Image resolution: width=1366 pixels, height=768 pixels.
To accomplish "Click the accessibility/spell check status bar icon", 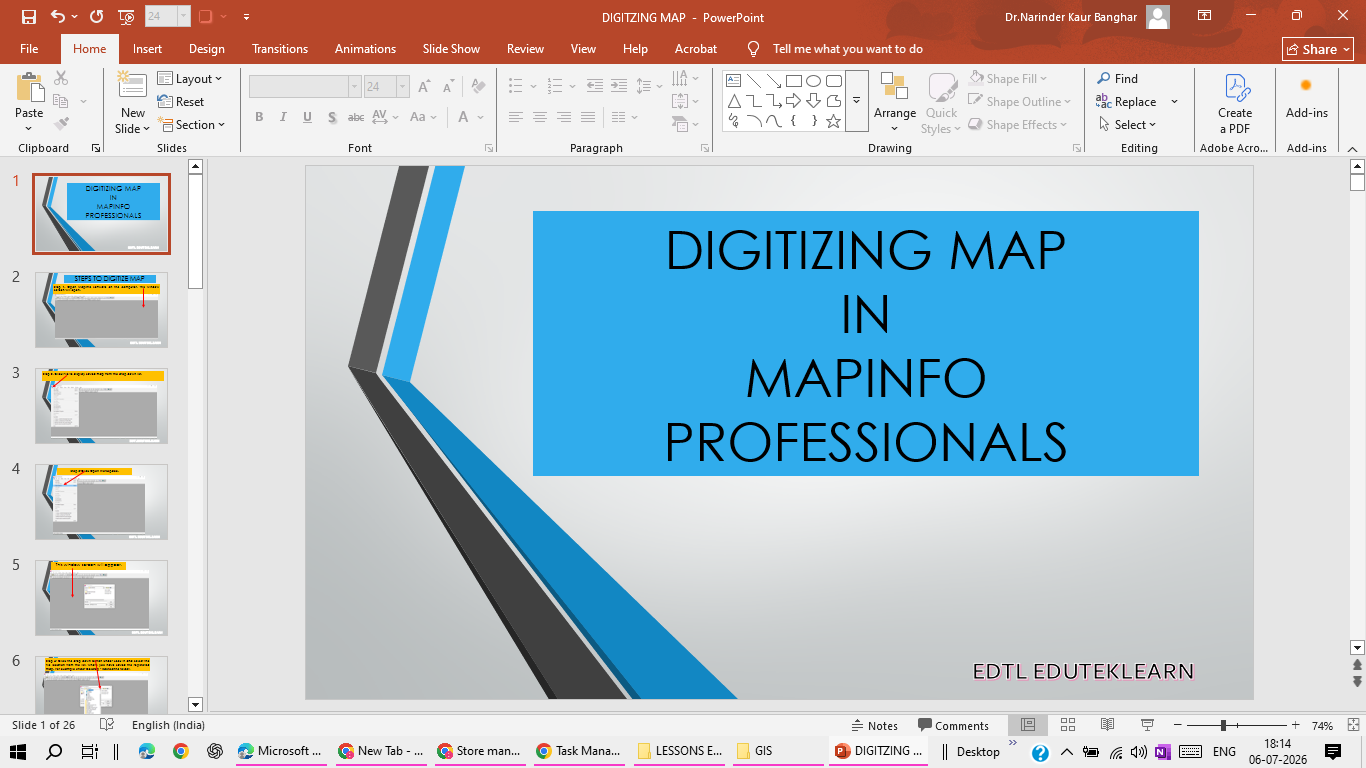I will [109, 725].
